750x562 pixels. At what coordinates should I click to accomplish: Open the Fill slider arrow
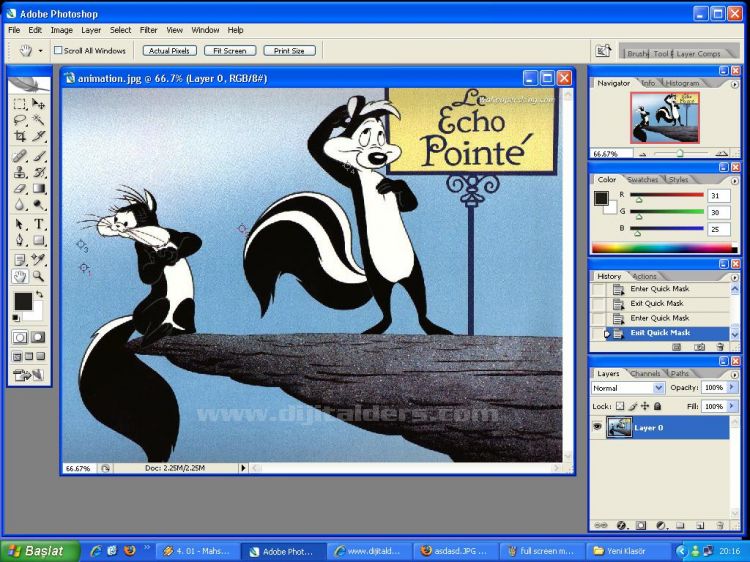[x=732, y=406]
